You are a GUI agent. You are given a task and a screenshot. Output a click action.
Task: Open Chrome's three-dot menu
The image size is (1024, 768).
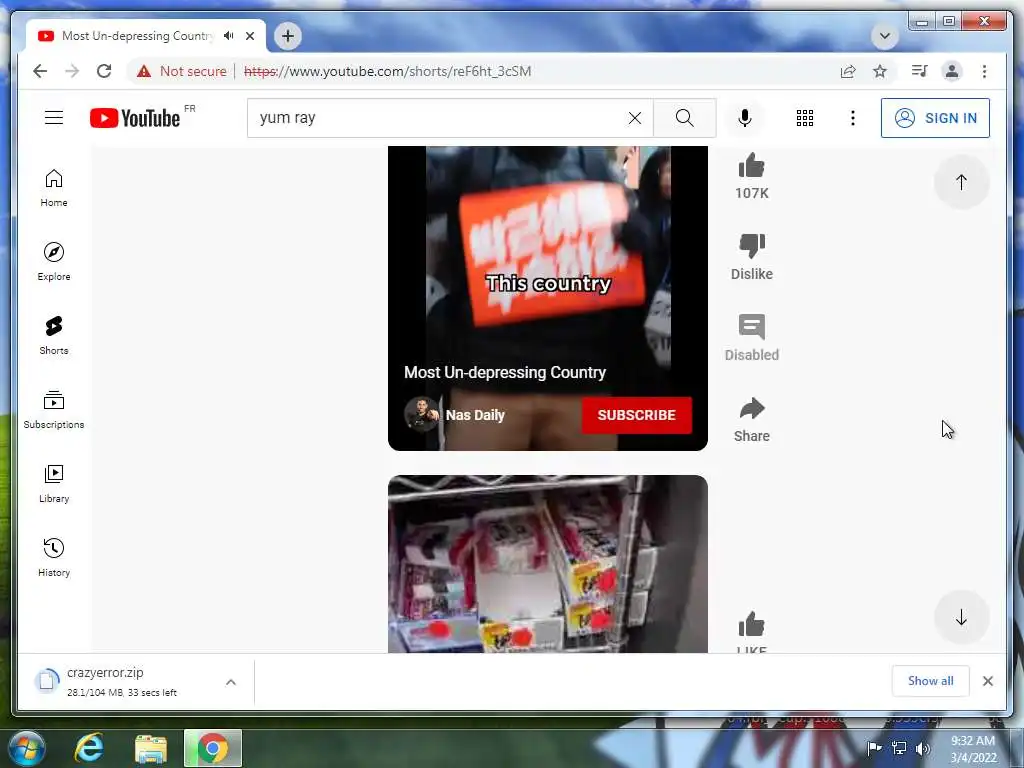click(984, 71)
